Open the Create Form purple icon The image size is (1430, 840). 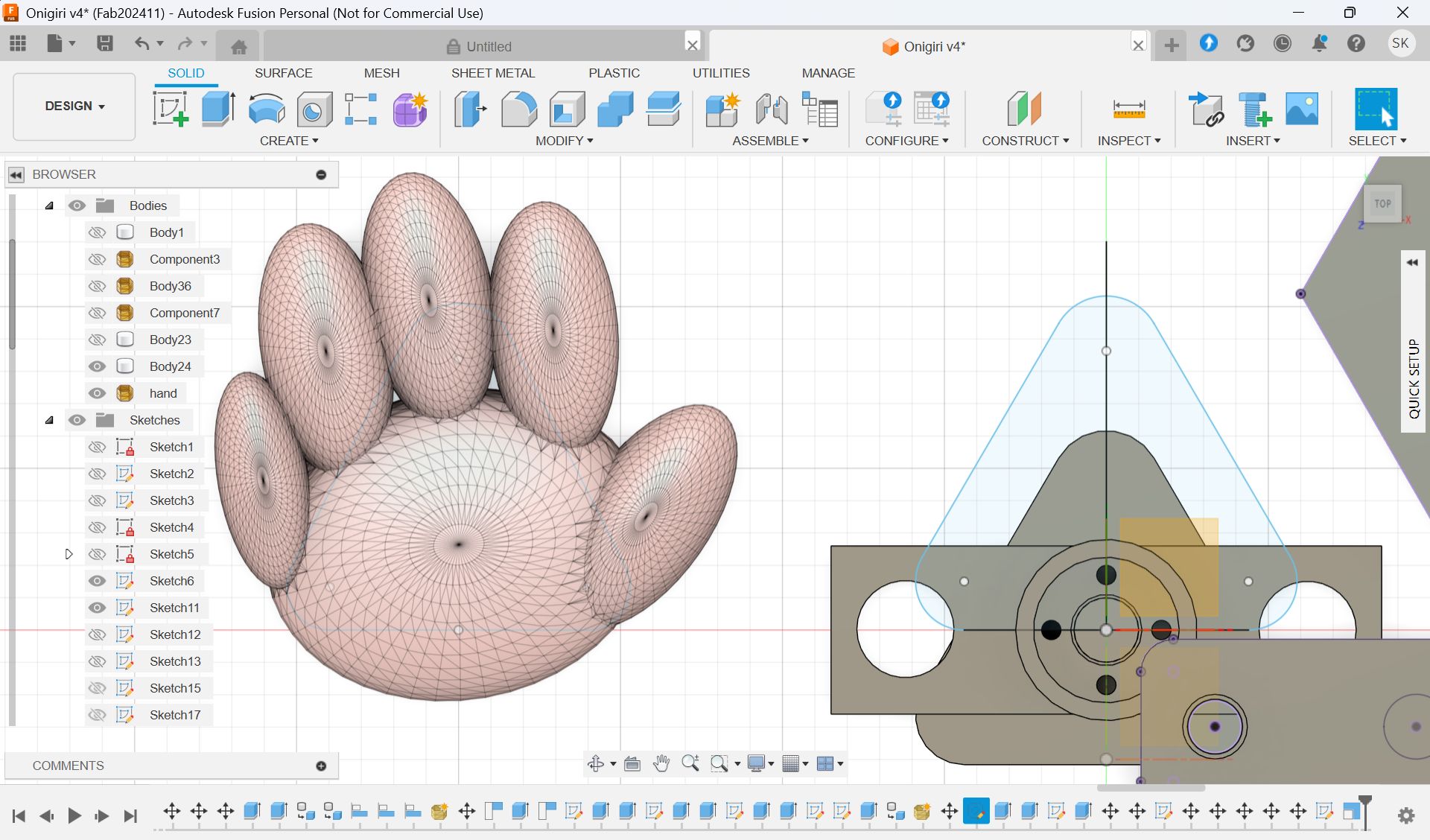pos(410,109)
